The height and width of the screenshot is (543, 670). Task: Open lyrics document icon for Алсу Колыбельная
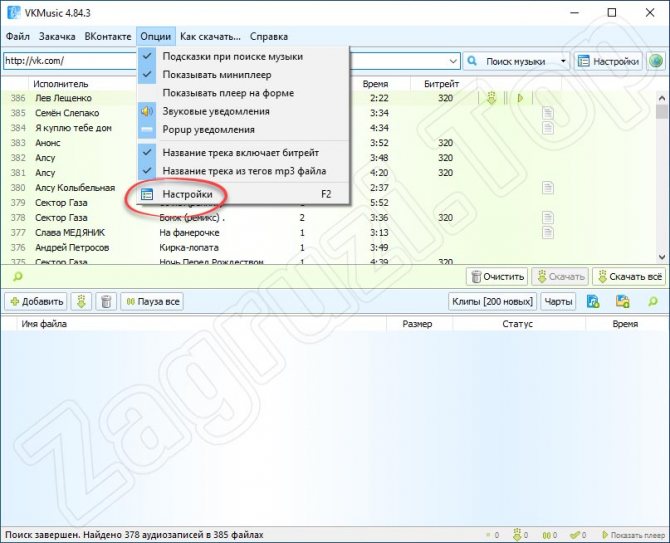[x=548, y=188]
